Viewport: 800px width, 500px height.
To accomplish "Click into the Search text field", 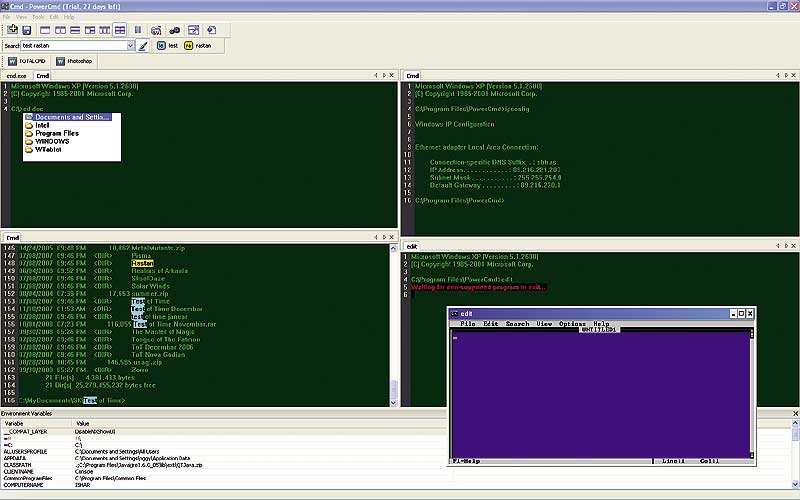I will [x=73, y=45].
